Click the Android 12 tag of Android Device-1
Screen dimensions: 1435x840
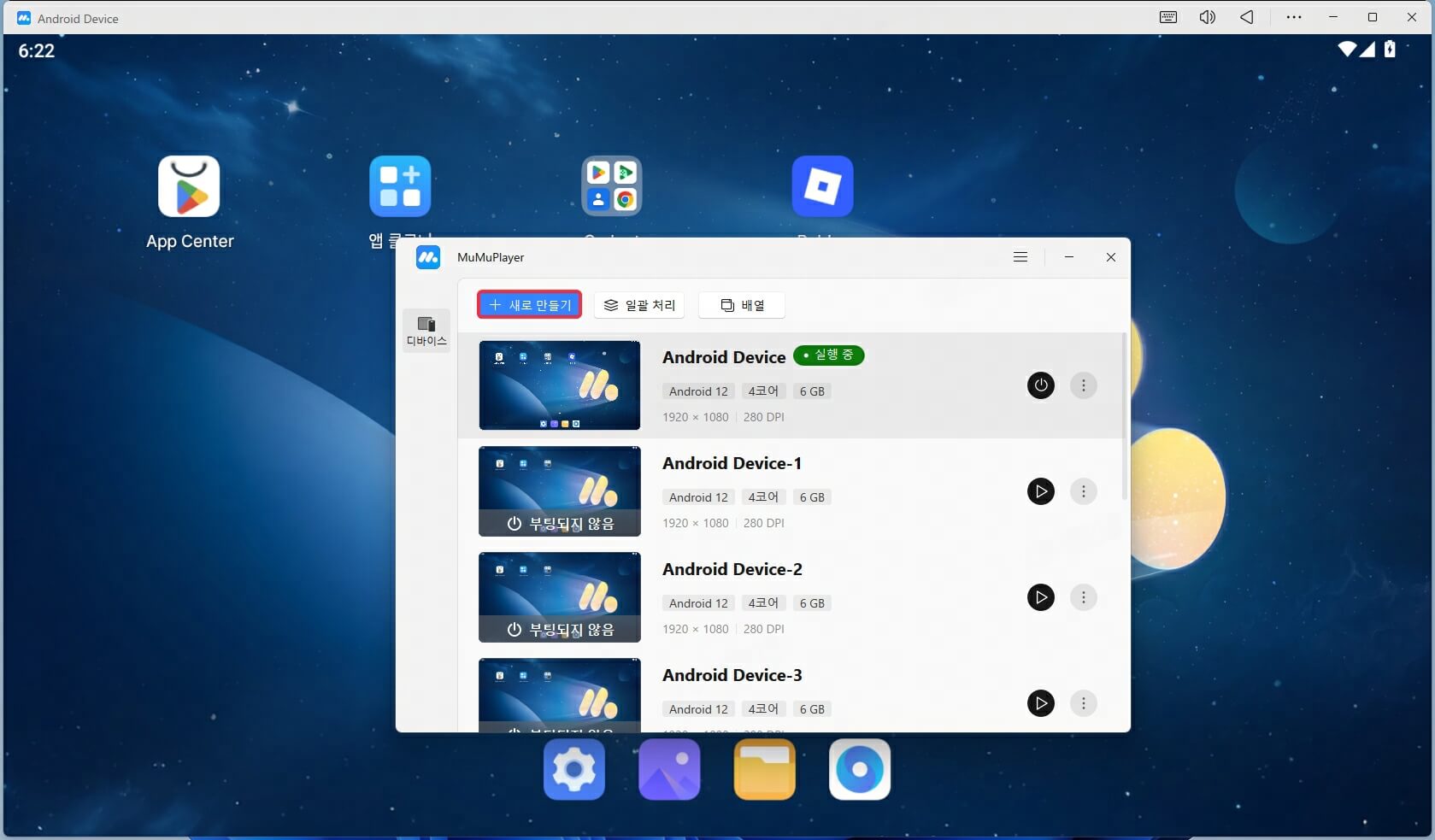(x=698, y=497)
